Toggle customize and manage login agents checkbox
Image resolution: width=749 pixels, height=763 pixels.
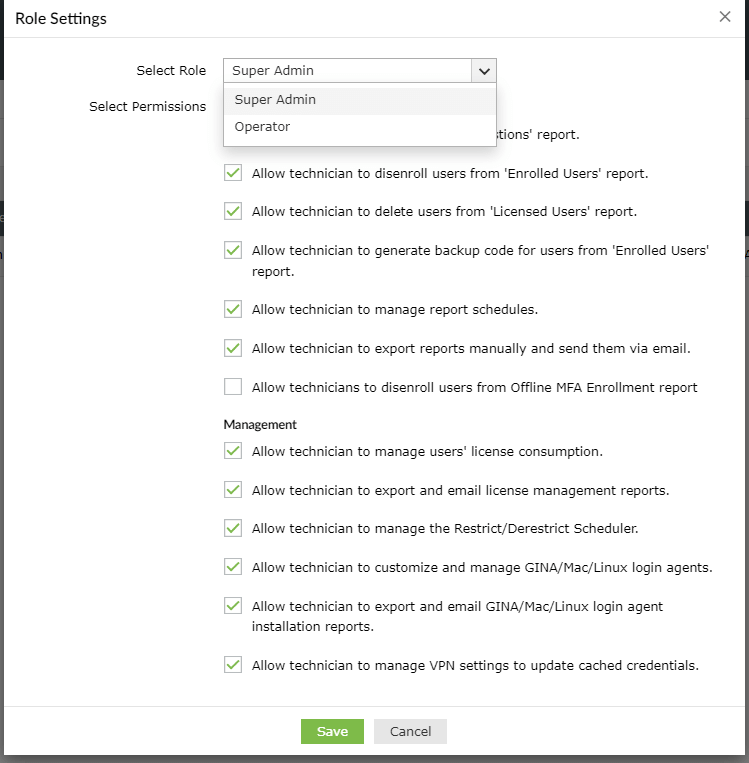pos(233,567)
